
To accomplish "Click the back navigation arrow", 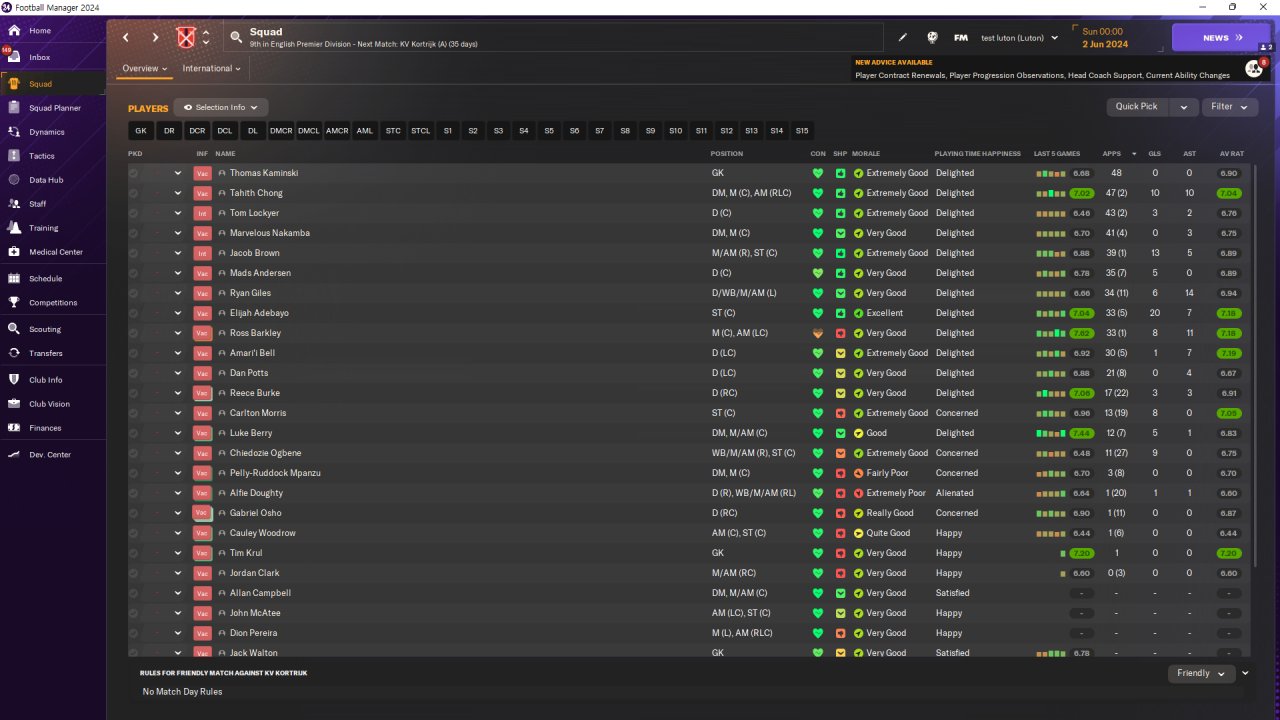I will (126, 38).
